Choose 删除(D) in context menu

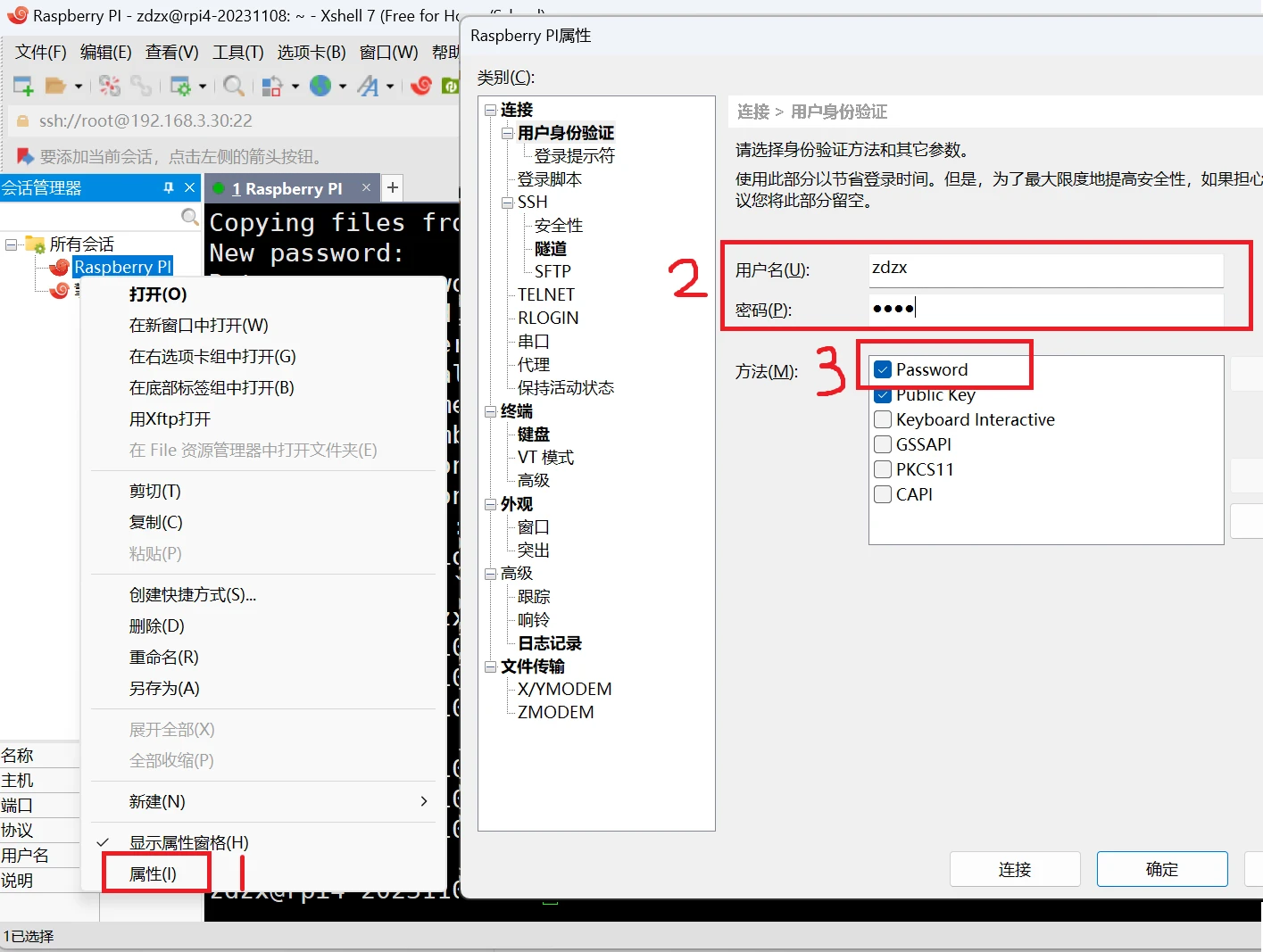[x=263, y=625]
